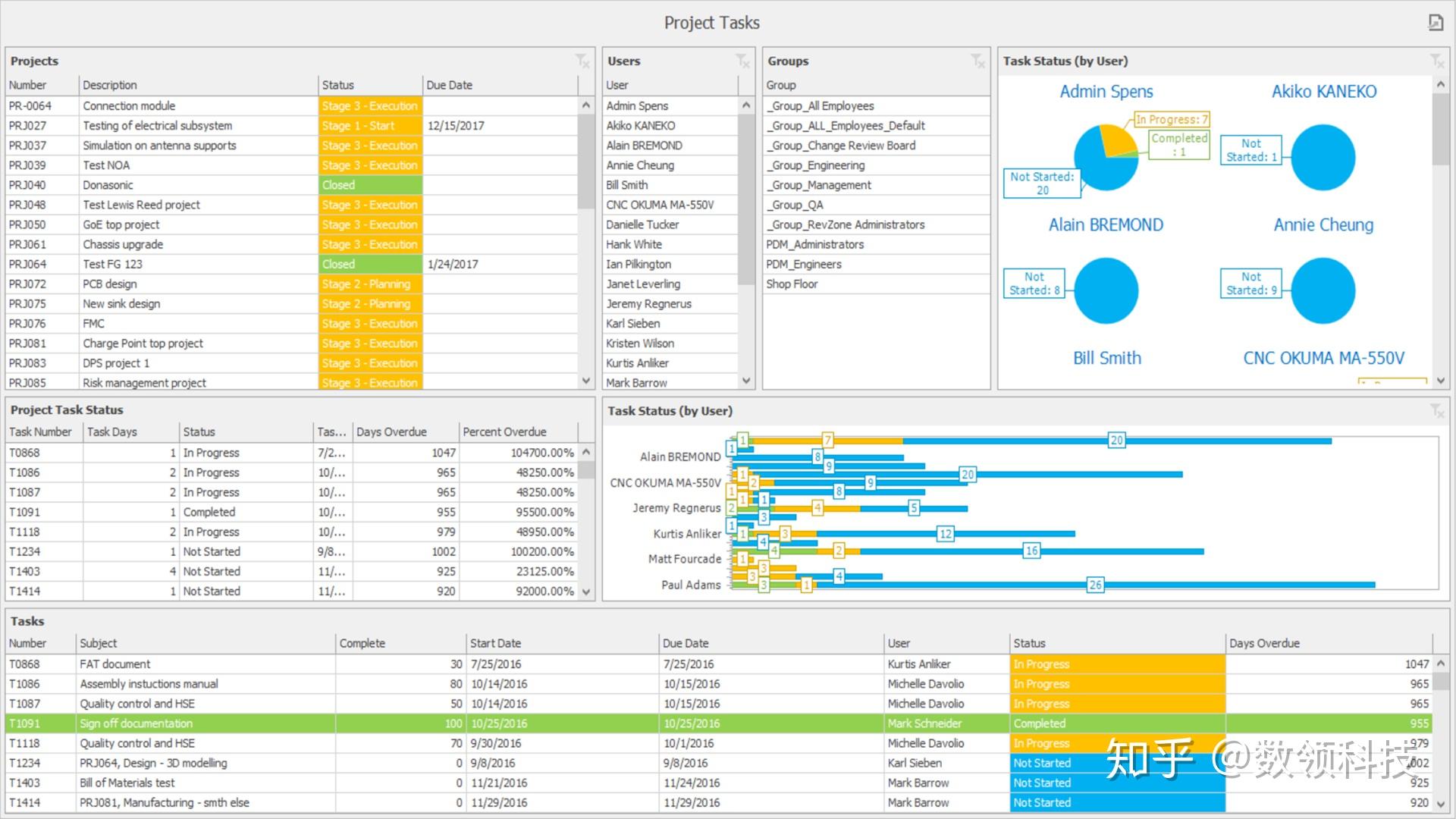The height and width of the screenshot is (819, 1456).
Task: Clear filter icon in Projects panel header
Action: [582, 61]
